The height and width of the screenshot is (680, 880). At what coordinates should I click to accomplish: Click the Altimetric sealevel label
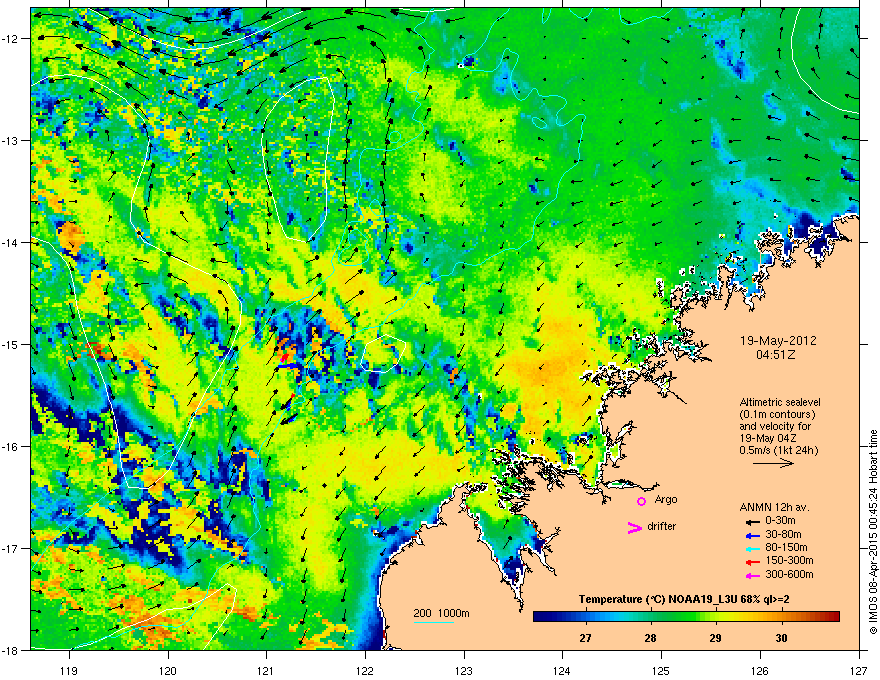[780, 402]
